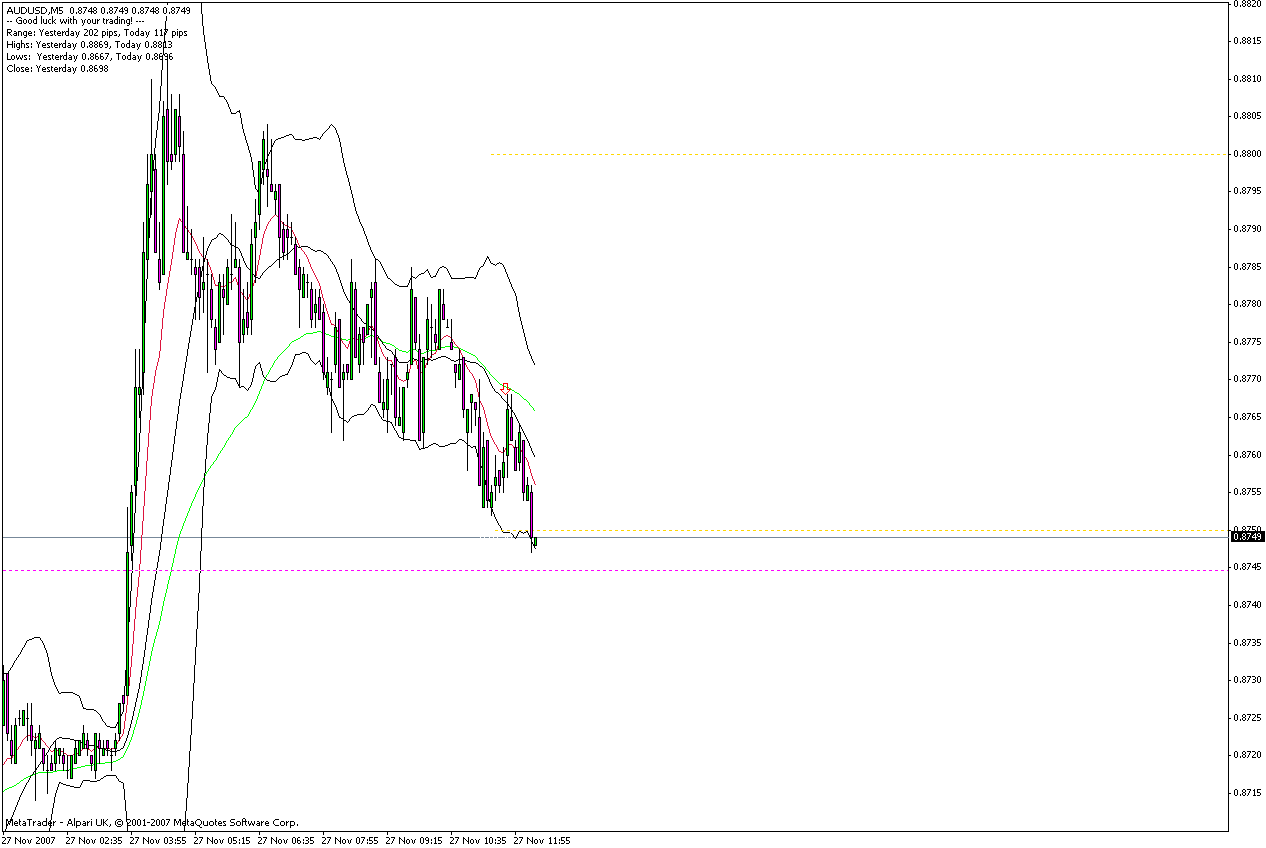The height and width of the screenshot is (848, 1266).
Task: Click the '27 Nov 10:35' time label
Action: point(478,841)
